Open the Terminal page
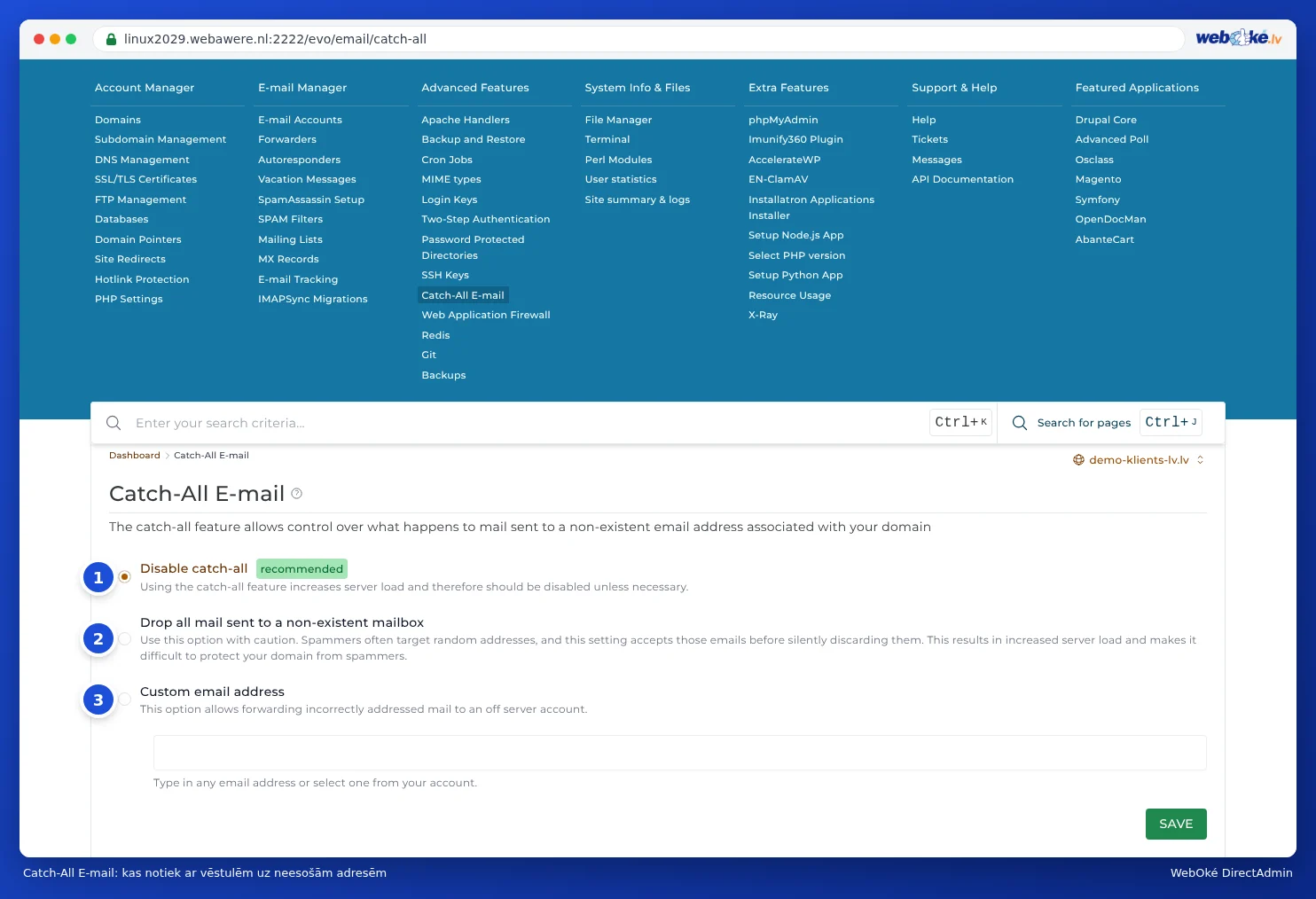1316x899 pixels. click(607, 139)
